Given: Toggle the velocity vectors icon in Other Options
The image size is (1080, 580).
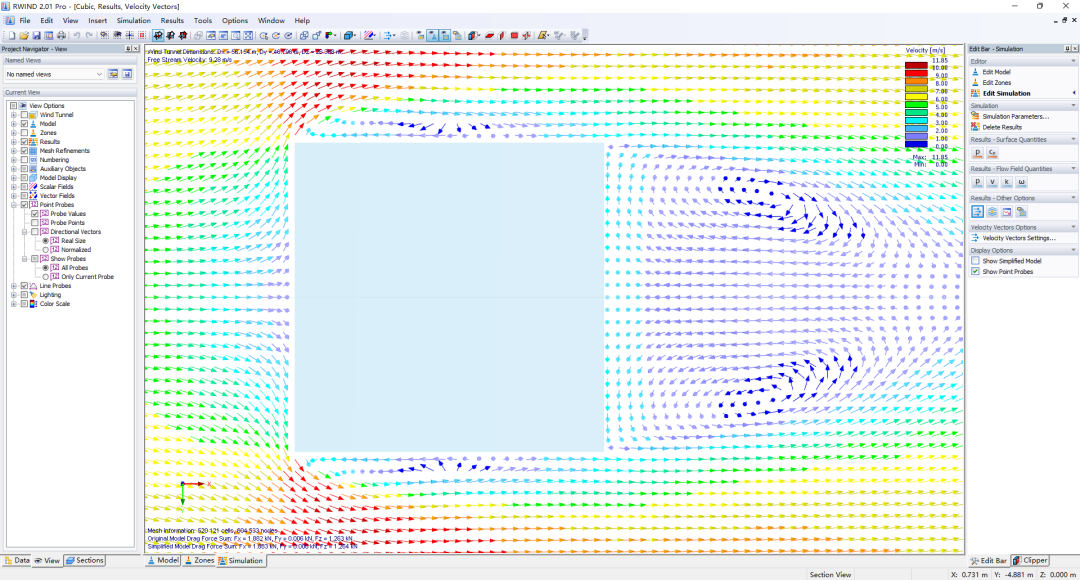Looking at the screenshot, I should (x=977, y=211).
